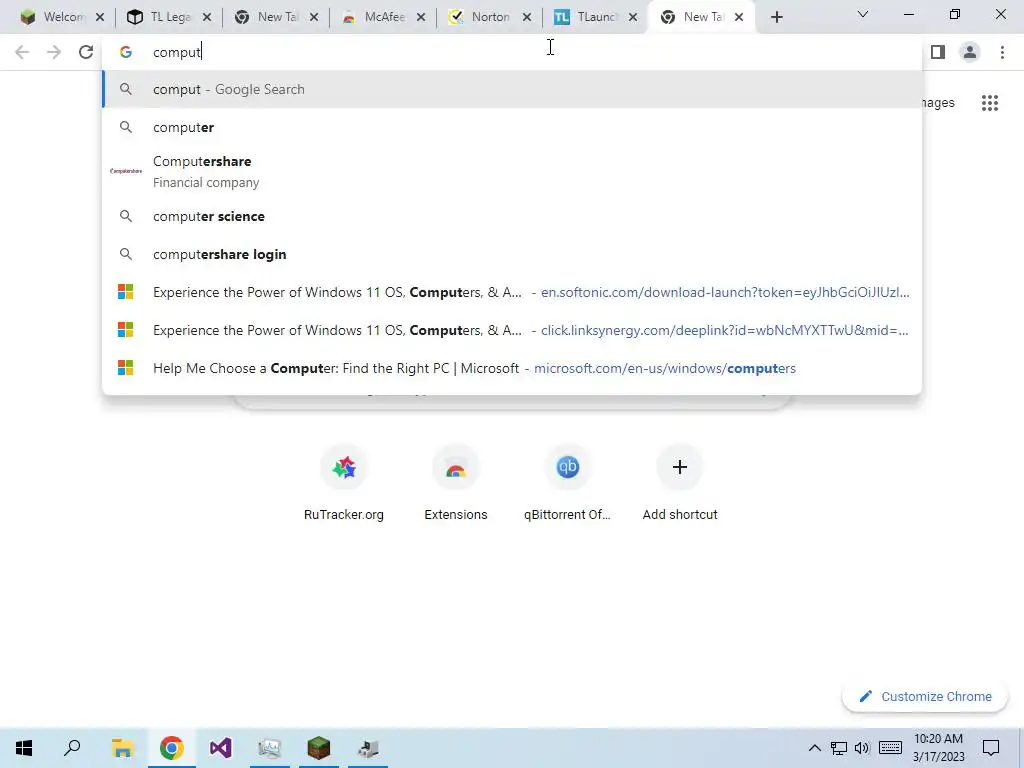Viewport: 1024px width, 768px height.
Task: Open File Explorer from taskbar
Action: (122, 748)
